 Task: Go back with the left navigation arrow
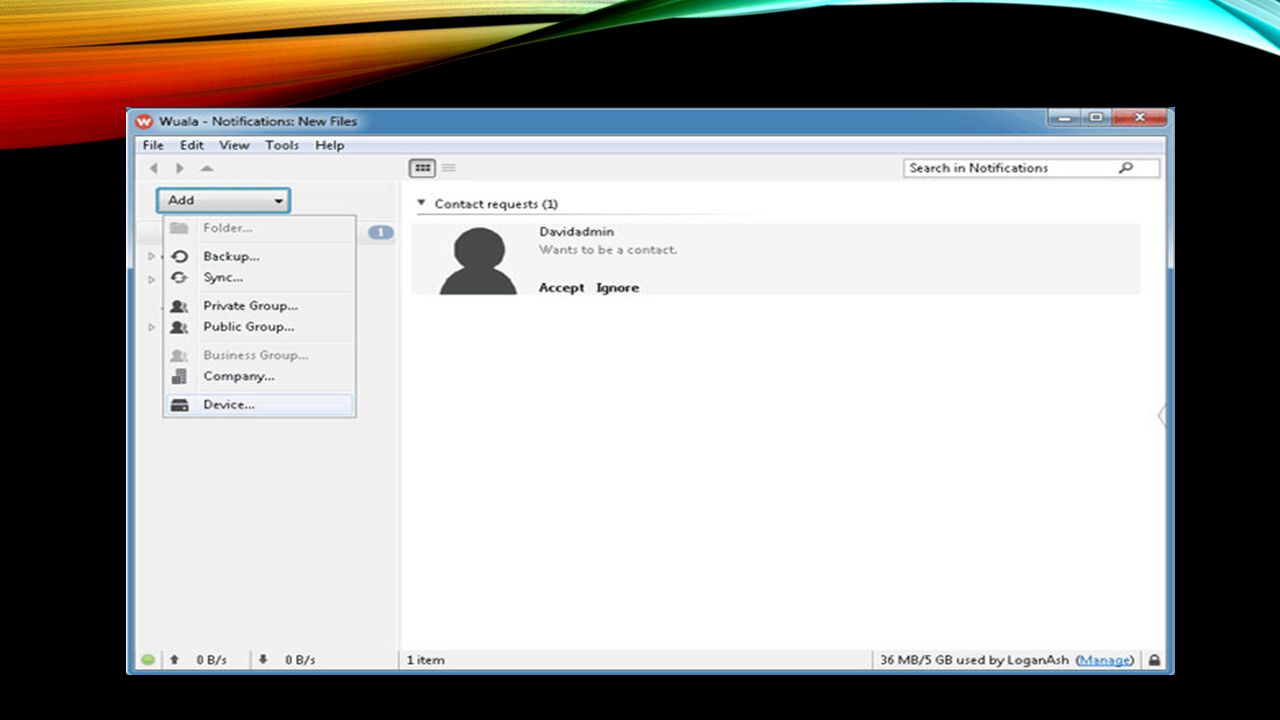(x=154, y=168)
